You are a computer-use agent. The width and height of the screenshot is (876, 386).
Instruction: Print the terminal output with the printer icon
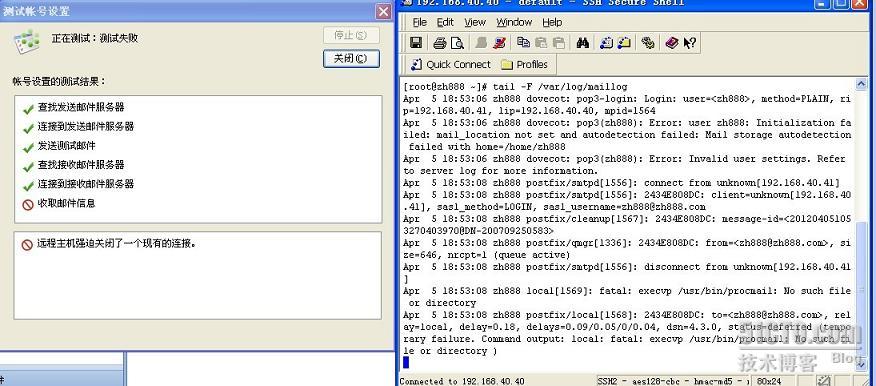(440, 42)
